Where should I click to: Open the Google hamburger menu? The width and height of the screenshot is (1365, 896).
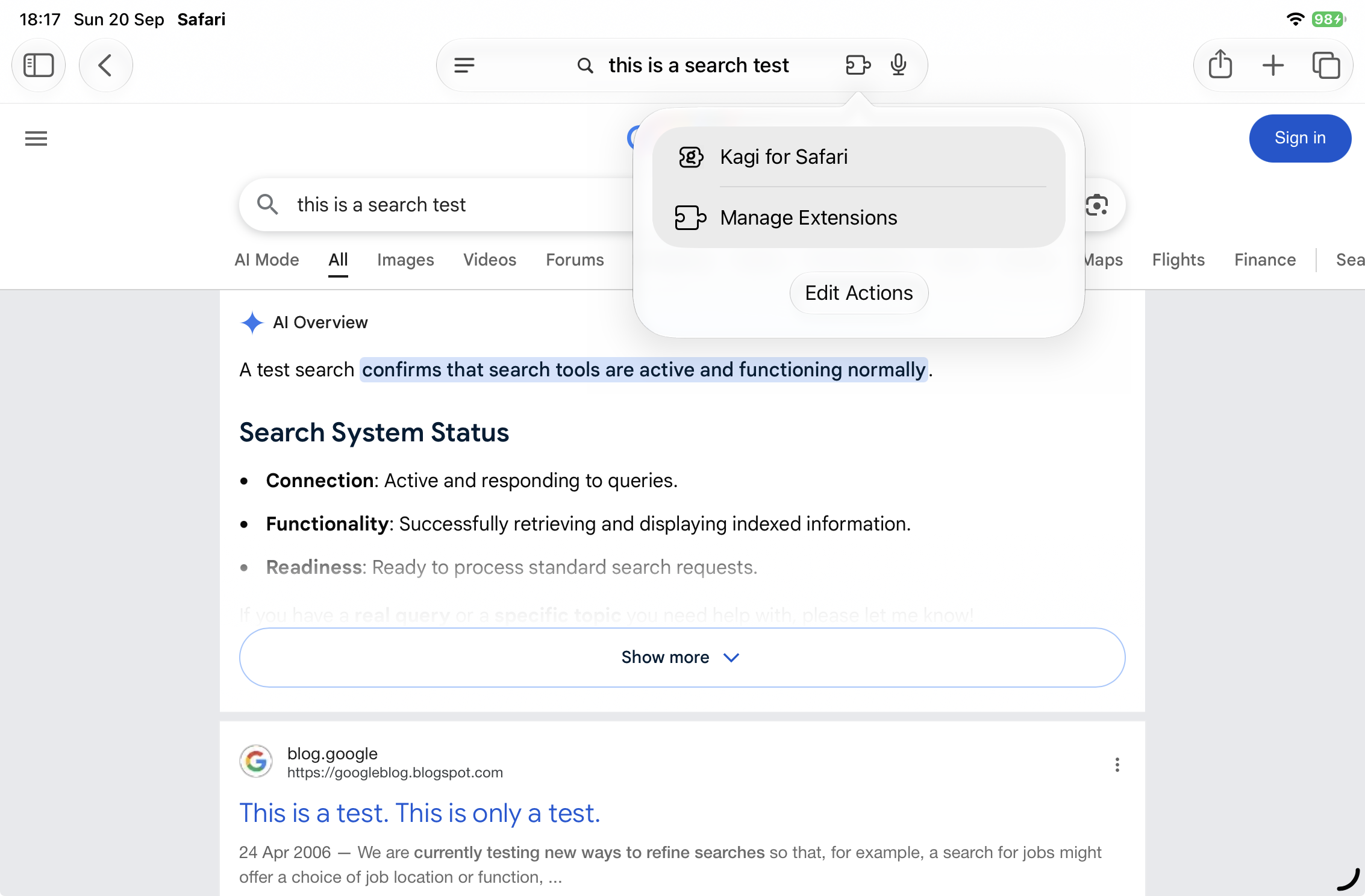pyautogui.click(x=36, y=138)
